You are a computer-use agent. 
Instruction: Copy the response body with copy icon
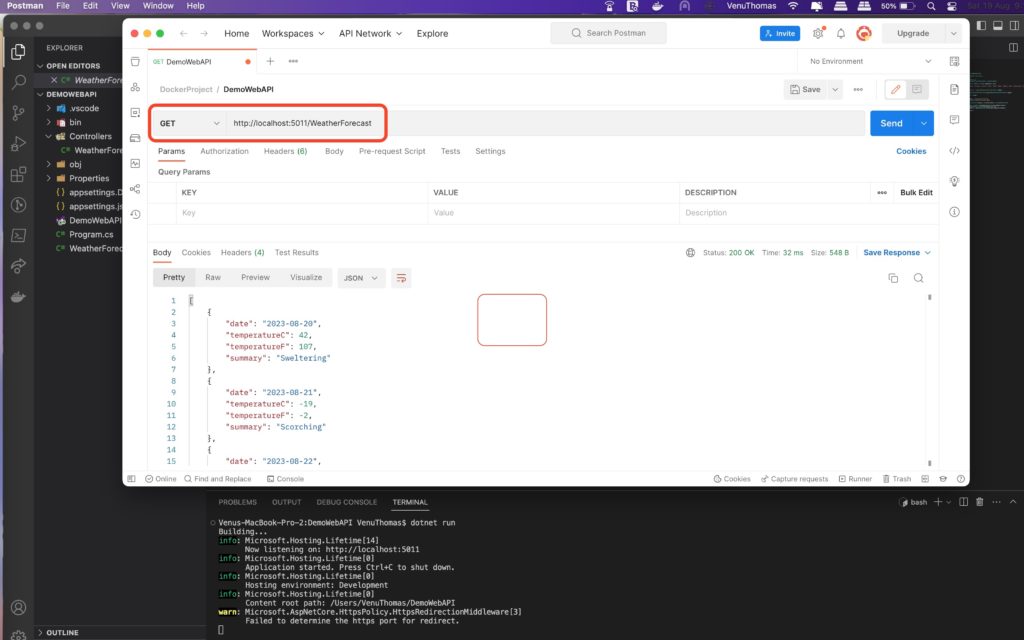point(893,278)
